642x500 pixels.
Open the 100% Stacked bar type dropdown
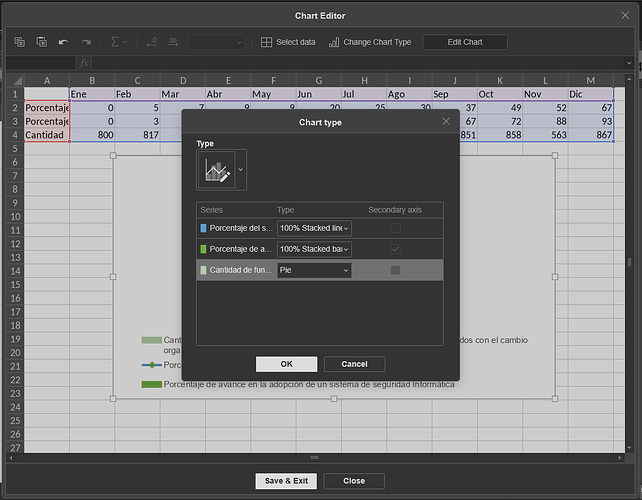[314, 249]
